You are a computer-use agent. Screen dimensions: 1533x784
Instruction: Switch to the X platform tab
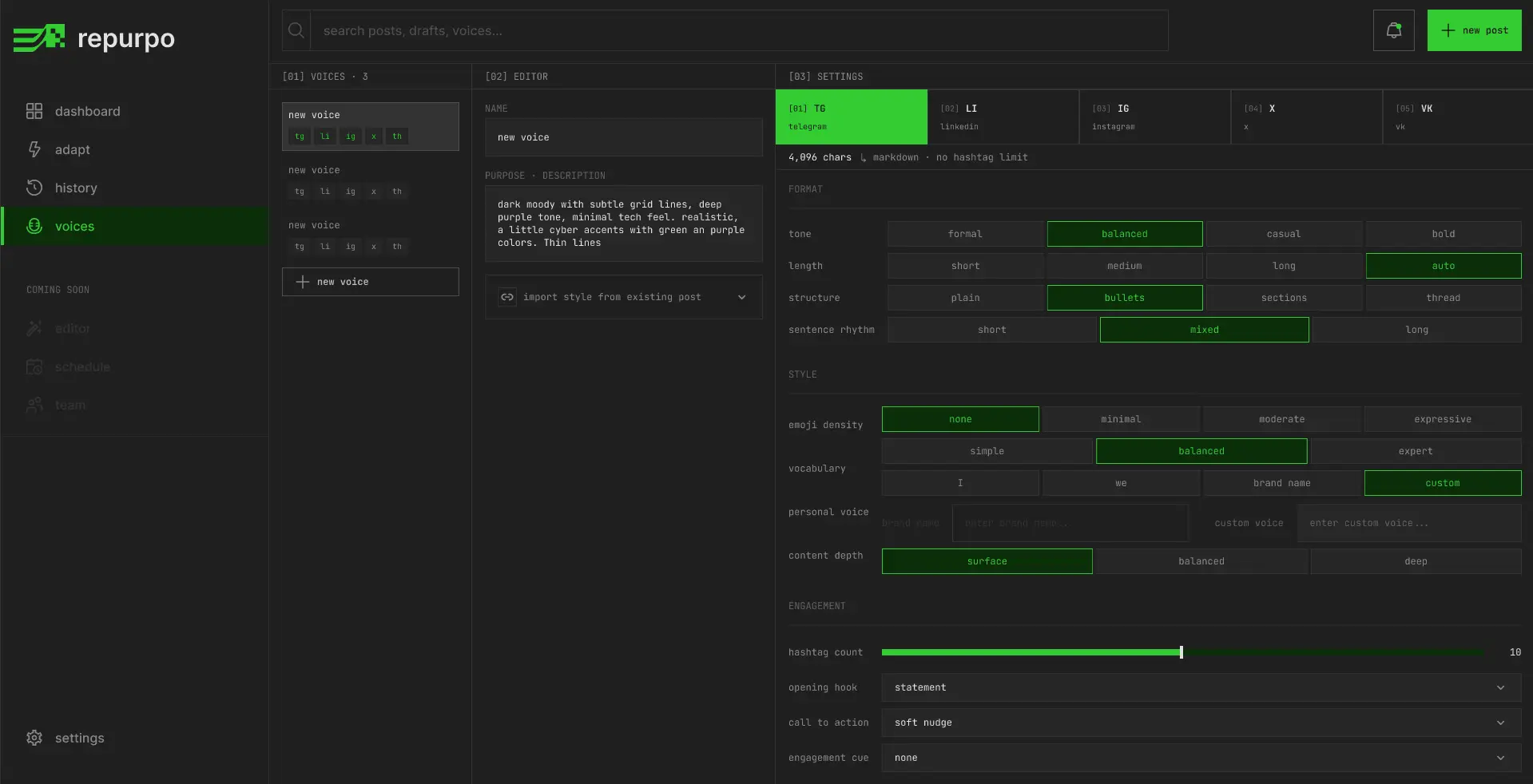click(x=1307, y=117)
